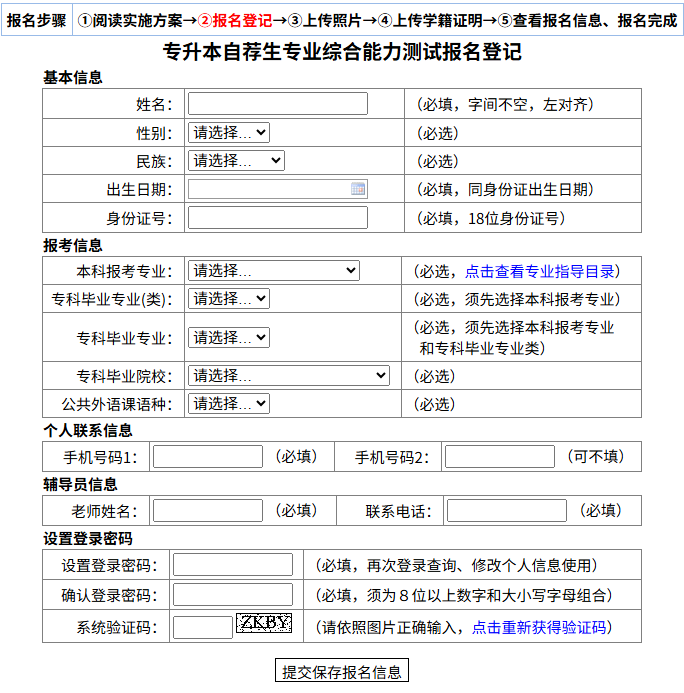Expand 专科毕业专业(类) dropdown
Screen dimensions: 684x693
229,299
